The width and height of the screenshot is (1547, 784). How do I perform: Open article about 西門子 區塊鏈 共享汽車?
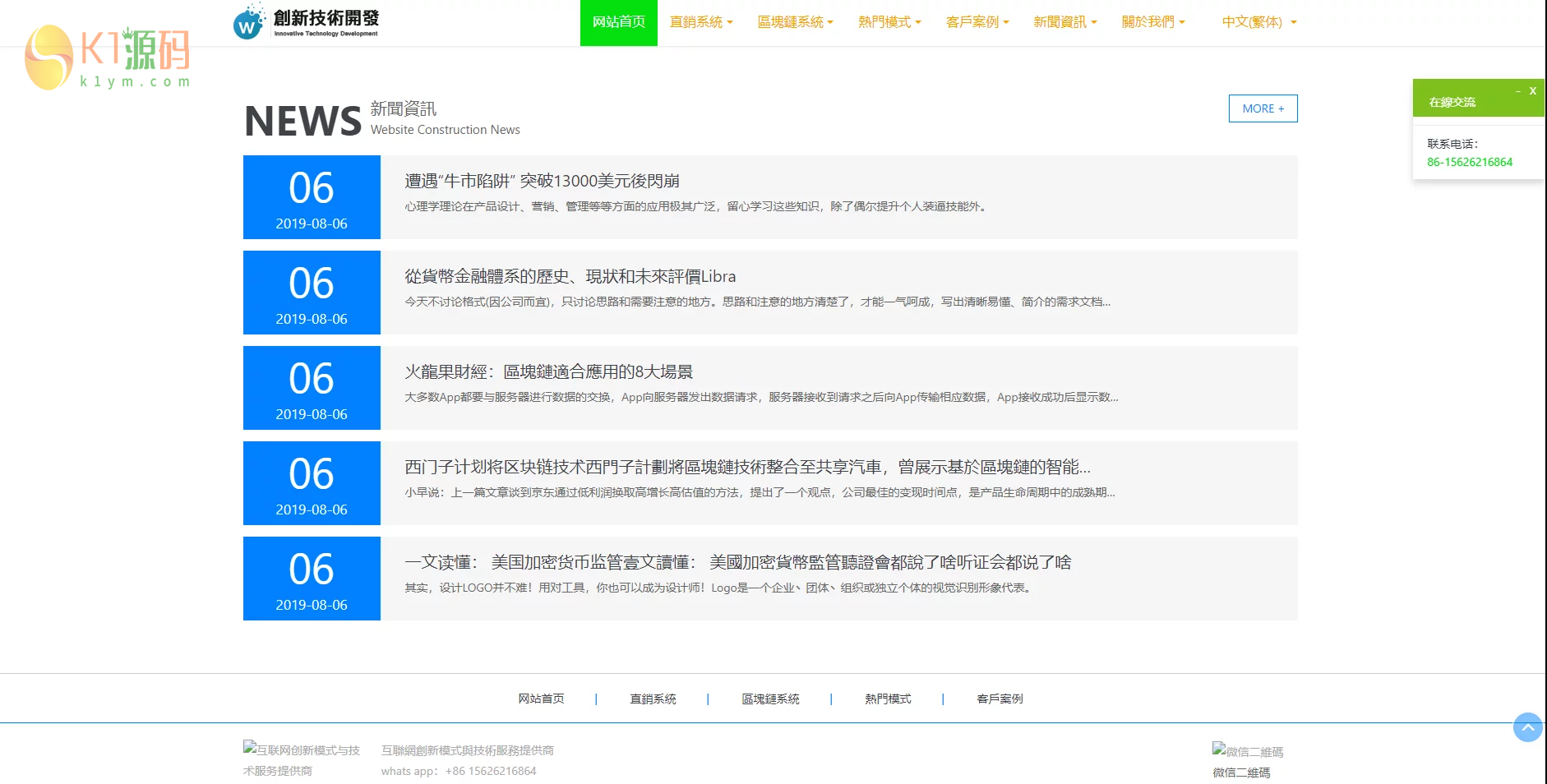(747, 467)
